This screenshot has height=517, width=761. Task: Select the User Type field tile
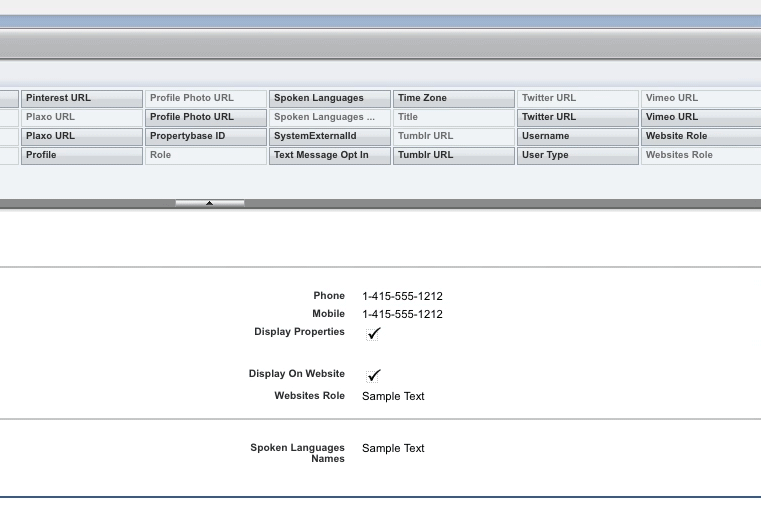[x=578, y=155]
